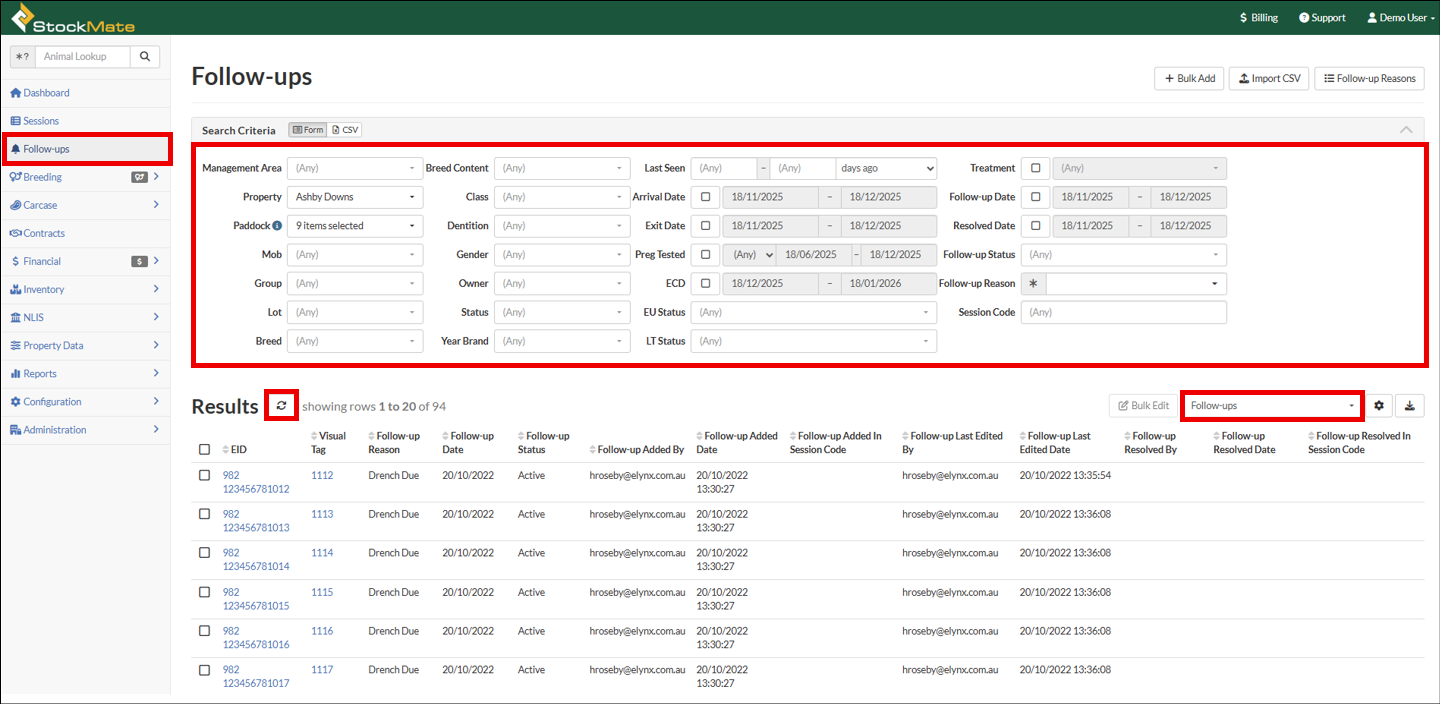Image resolution: width=1440 pixels, height=704 pixels.
Task: Open the Follow-ups results view dropdown
Action: coord(1272,406)
